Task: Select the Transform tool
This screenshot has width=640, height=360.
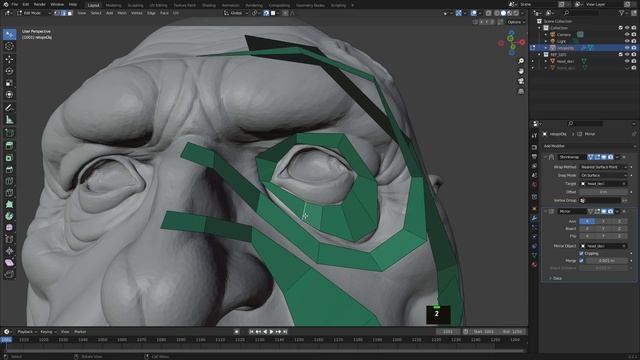Action: (9, 95)
